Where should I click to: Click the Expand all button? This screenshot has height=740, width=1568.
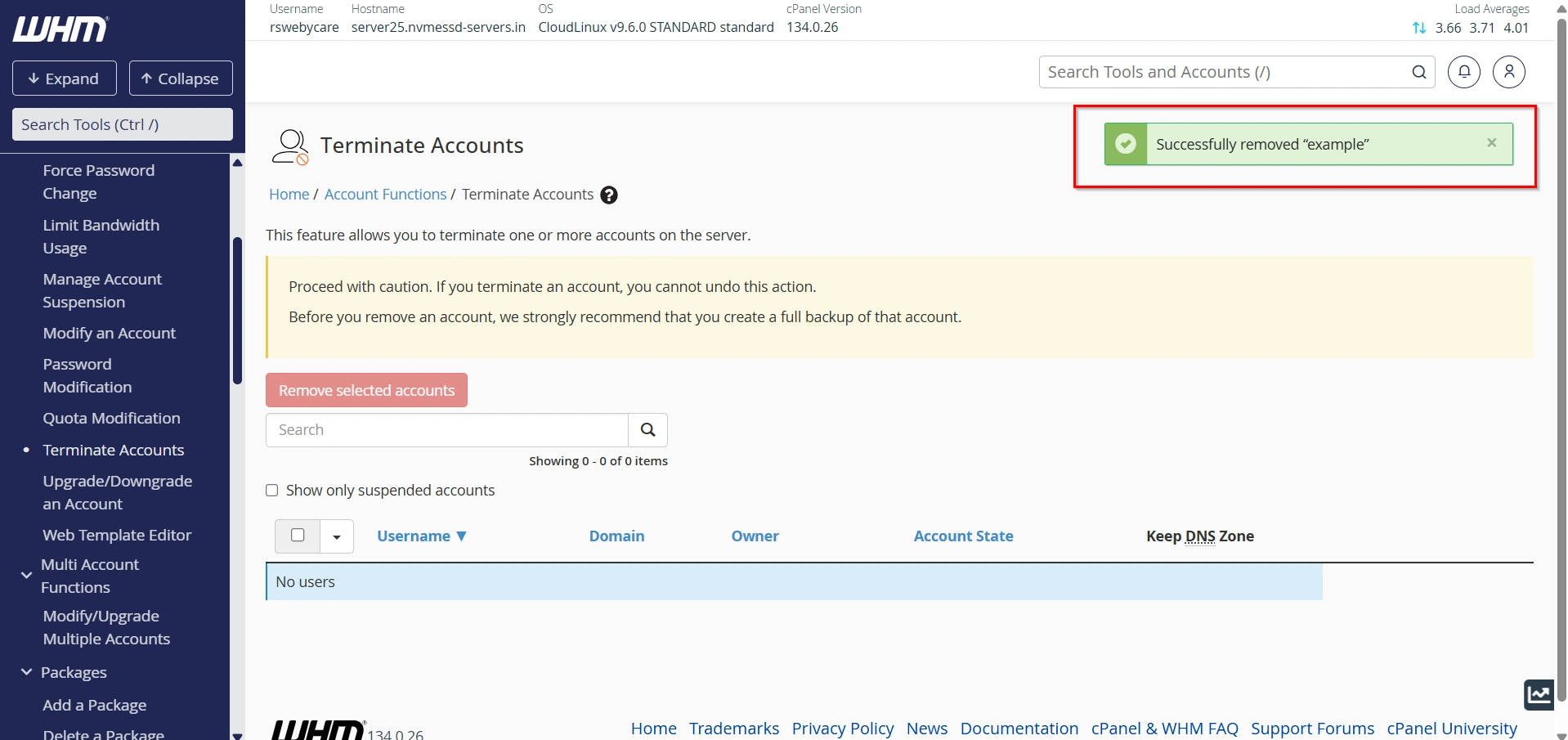pyautogui.click(x=65, y=78)
